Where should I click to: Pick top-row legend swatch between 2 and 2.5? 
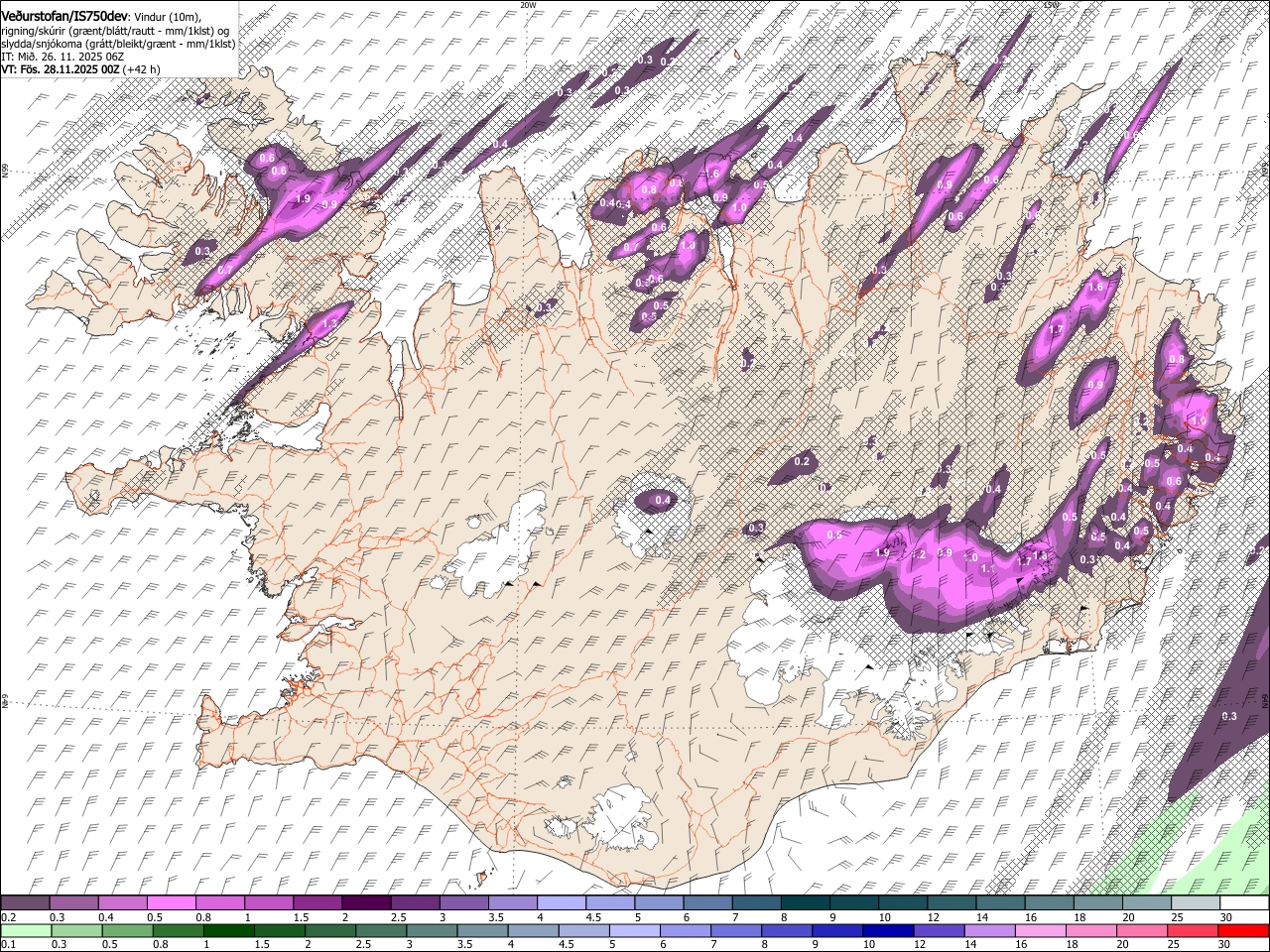point(366,902)
